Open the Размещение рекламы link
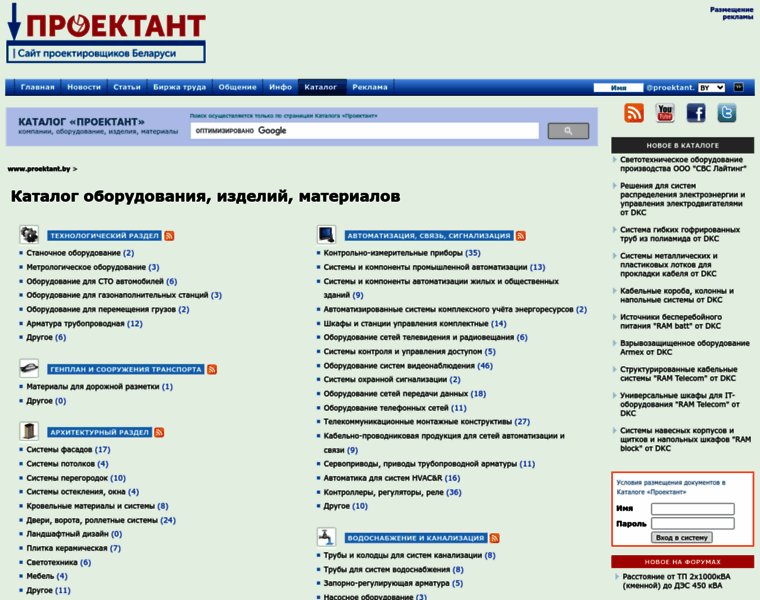The image size is (760, 600). tap(731, 13)
